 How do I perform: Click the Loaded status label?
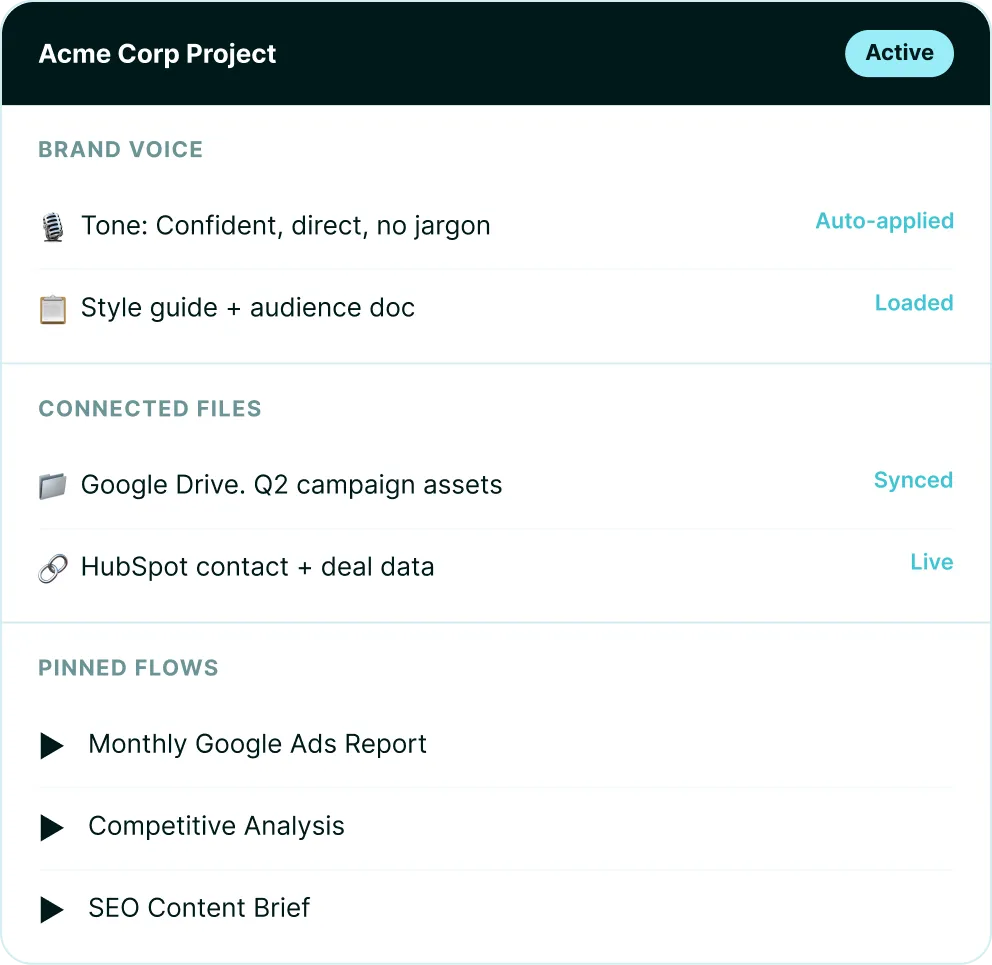[914, 302]
